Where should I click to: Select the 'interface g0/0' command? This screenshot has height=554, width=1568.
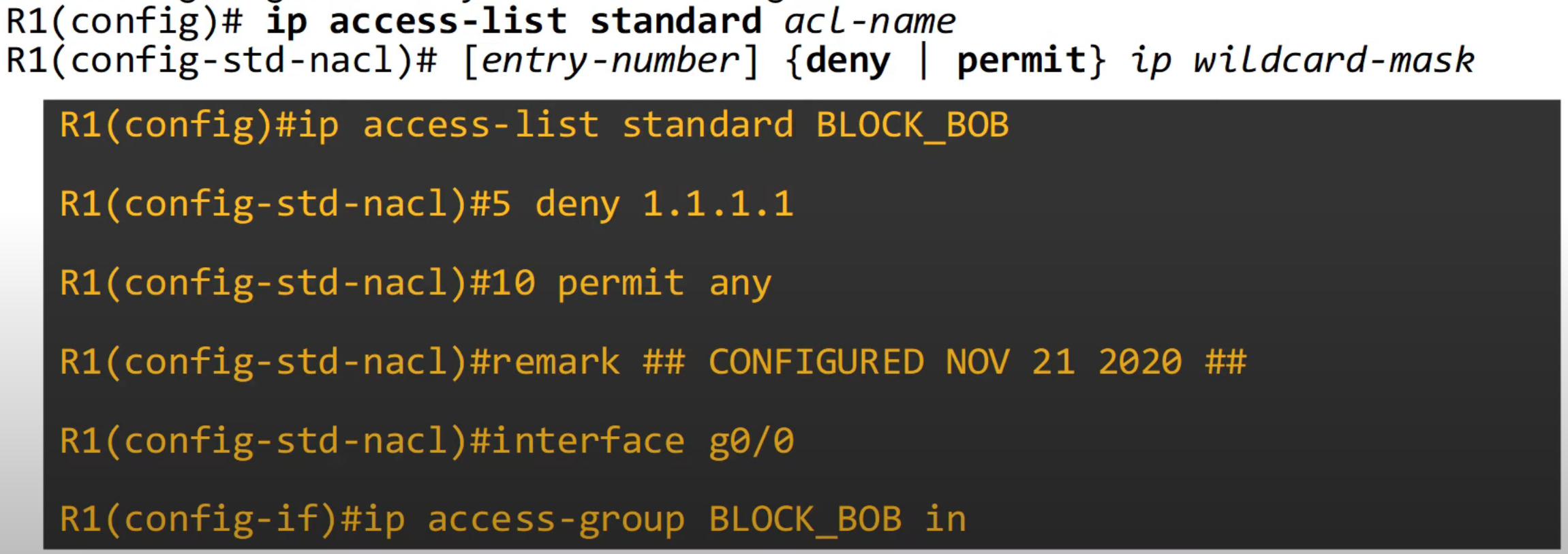point(643,441)
